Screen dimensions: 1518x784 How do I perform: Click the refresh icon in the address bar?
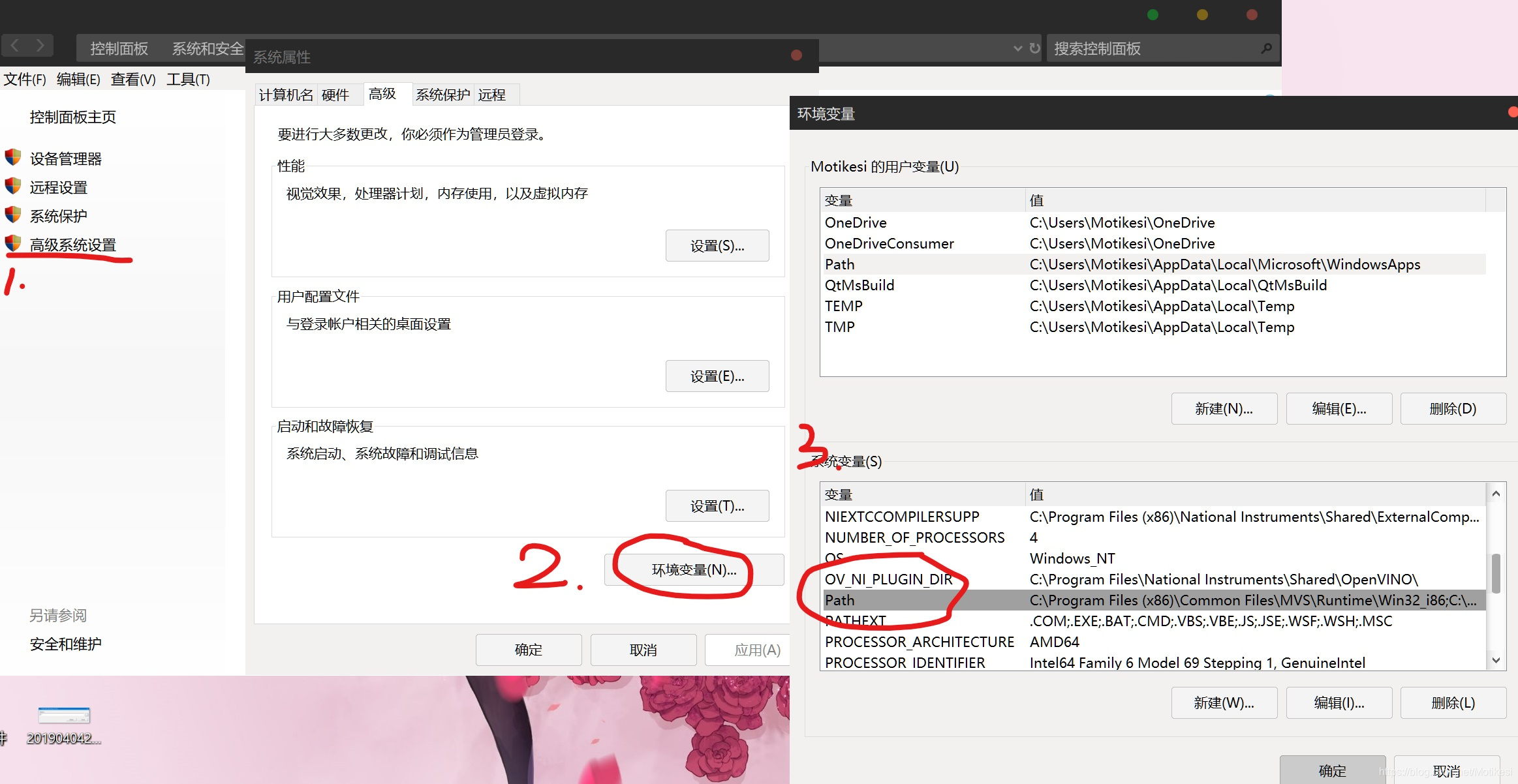pyautogui.click(x=1035, y=48)
